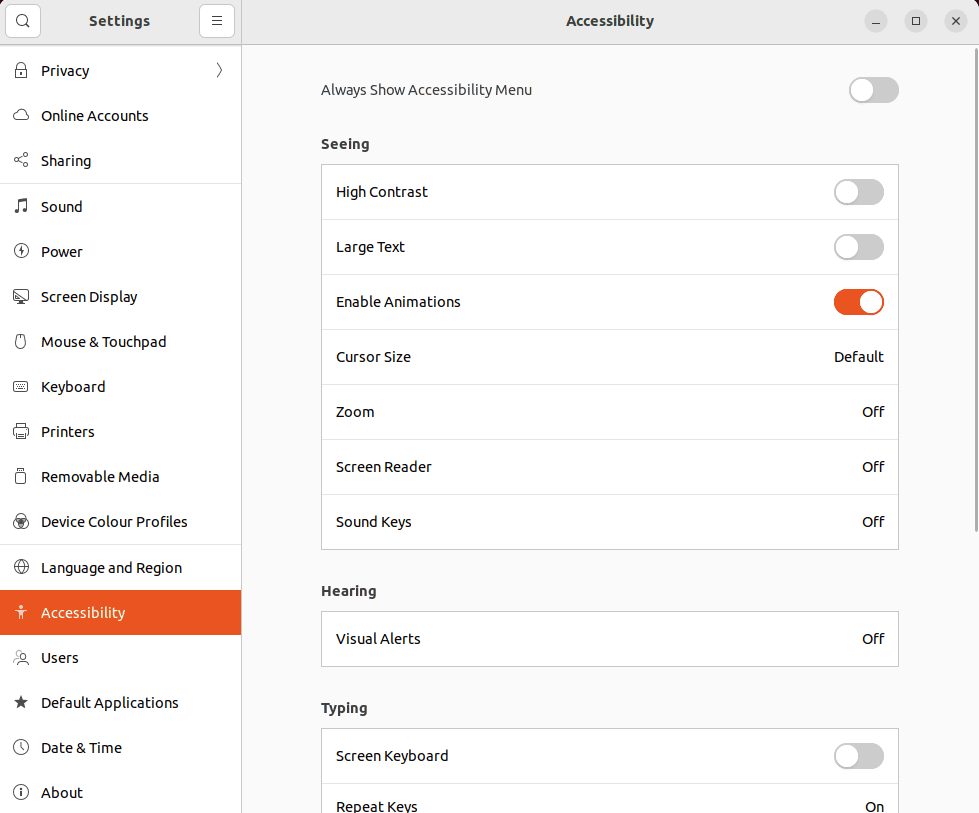Disable the Enable Animations switch
Viewport: 979px width, 813px height.
click(858, 302)
